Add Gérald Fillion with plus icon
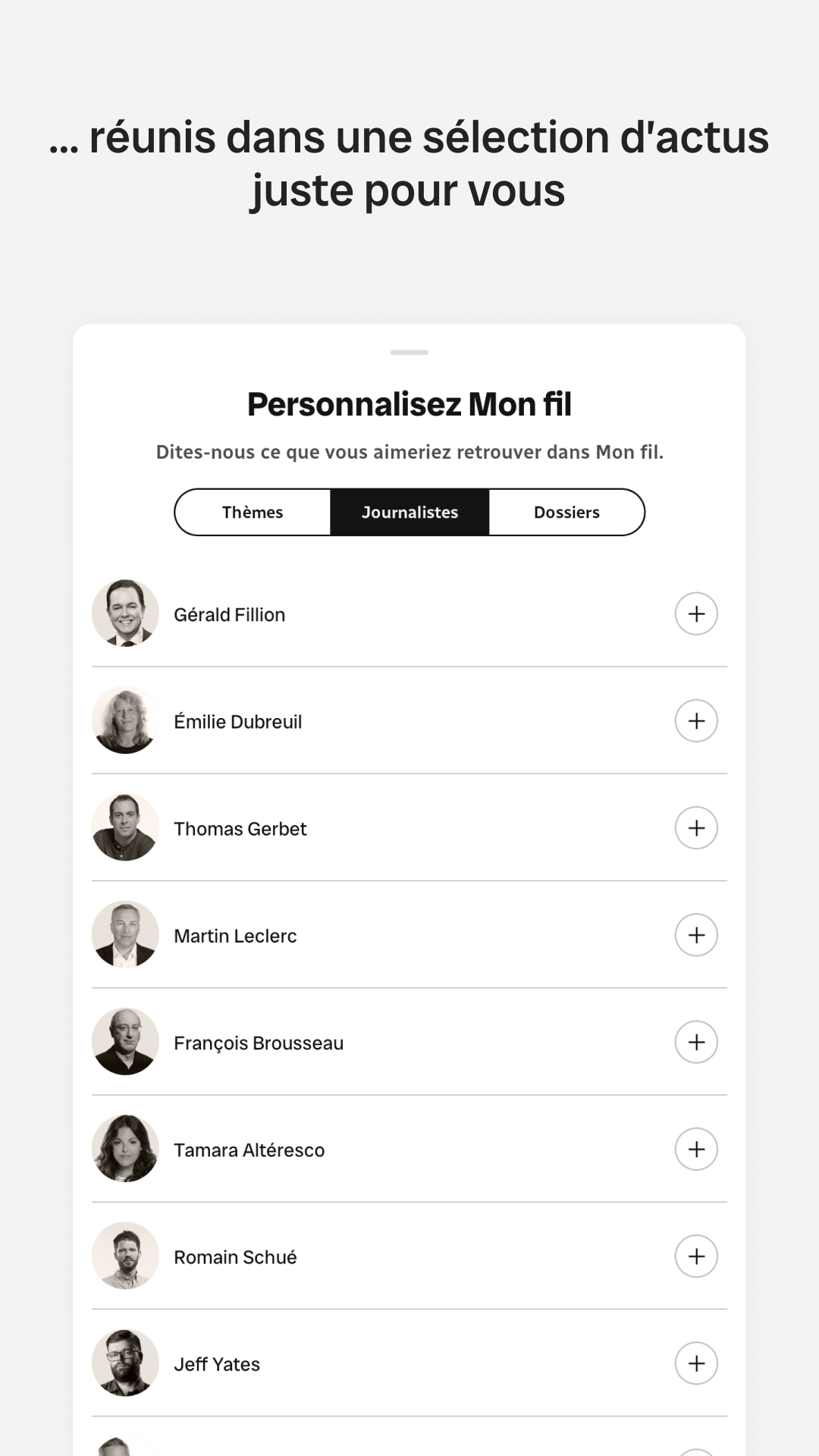Screen dimensions: 819x1456 (x=696, y=613)
